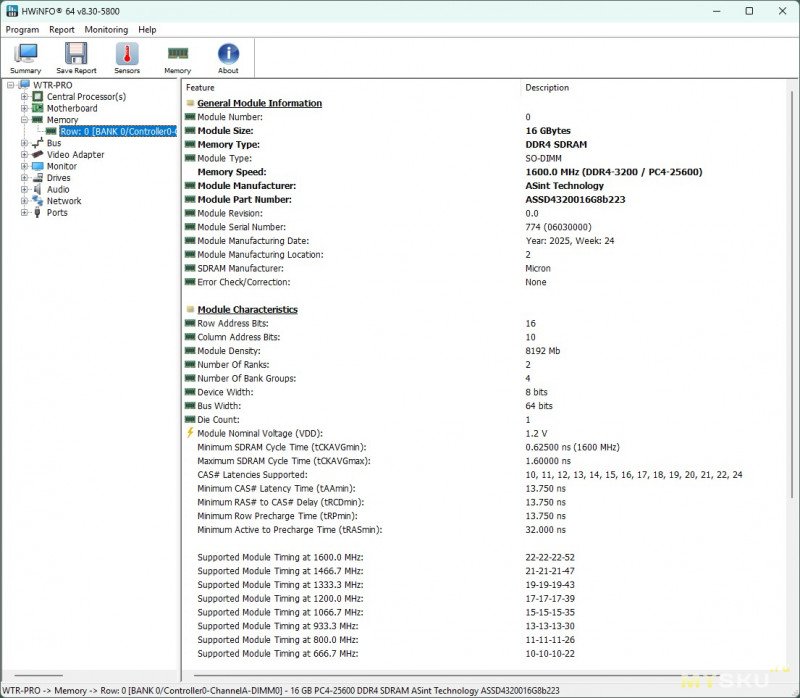Select the Network tree item label
800x698 pixels.
(64, 201)
